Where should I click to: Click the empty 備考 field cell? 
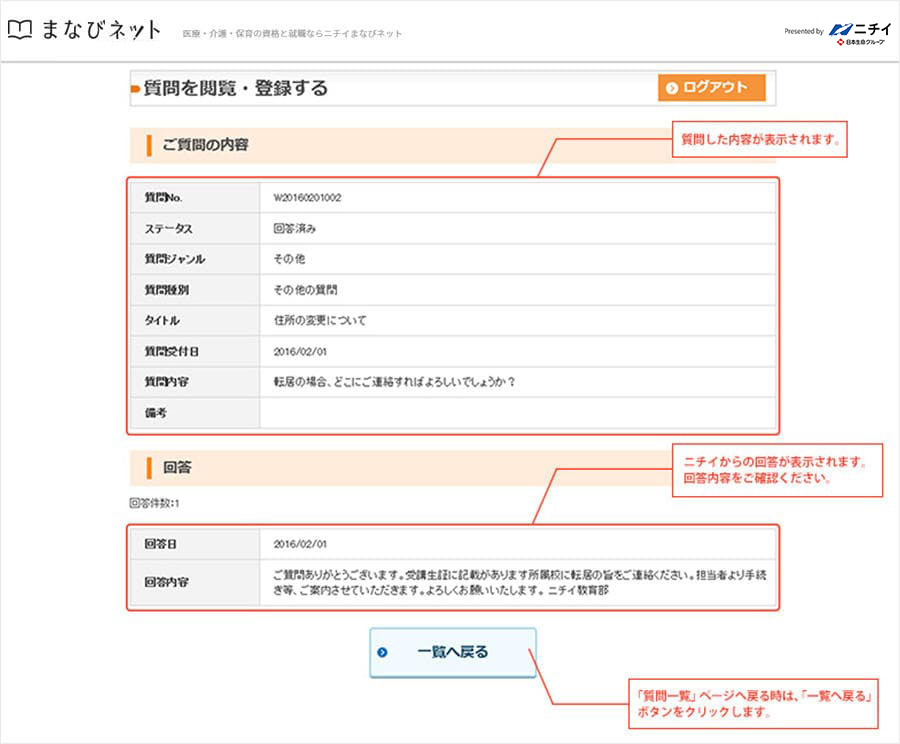(x=516, y=412)
